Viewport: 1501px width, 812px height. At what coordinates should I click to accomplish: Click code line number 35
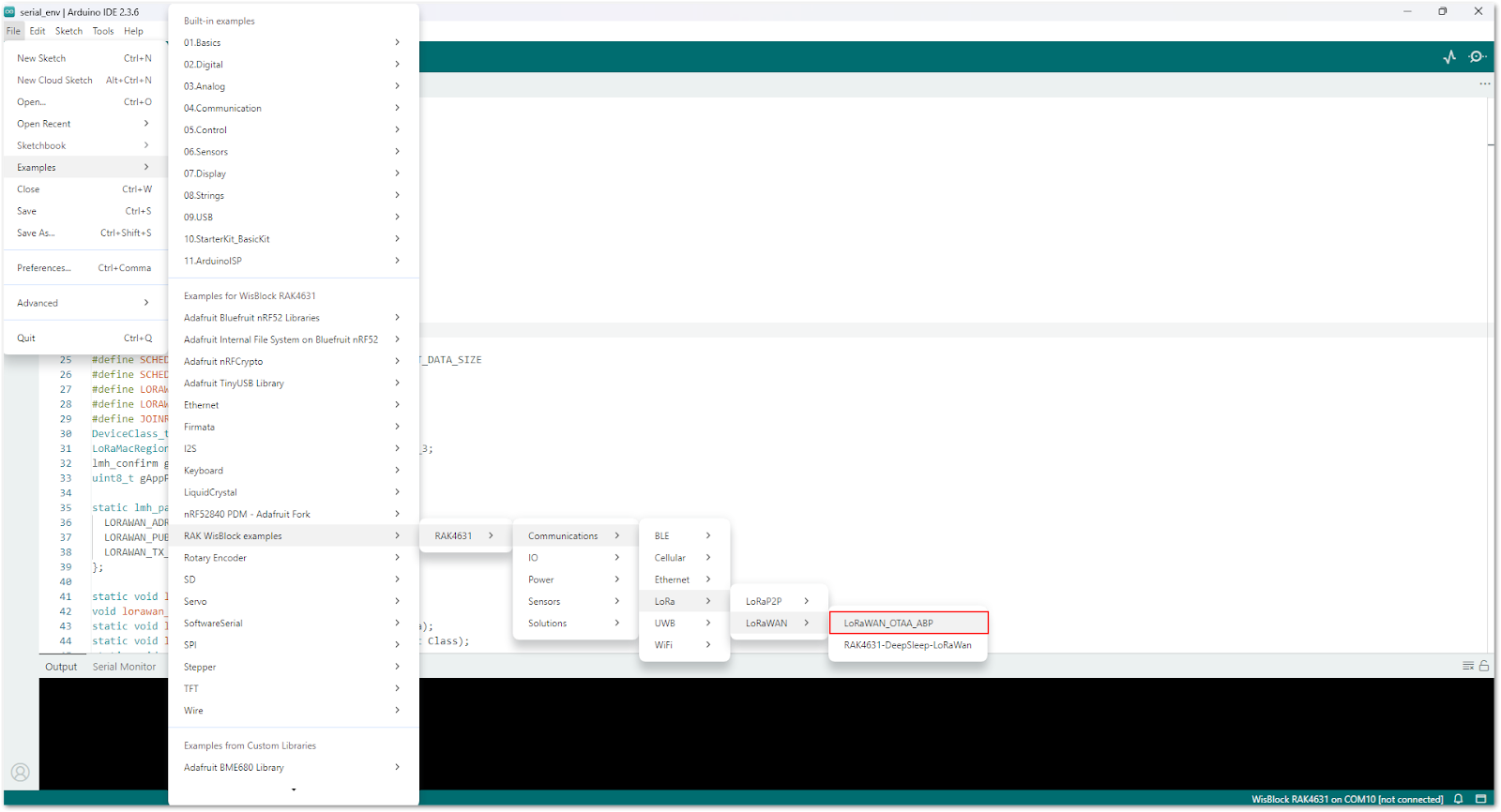click(x=66, y=508)
